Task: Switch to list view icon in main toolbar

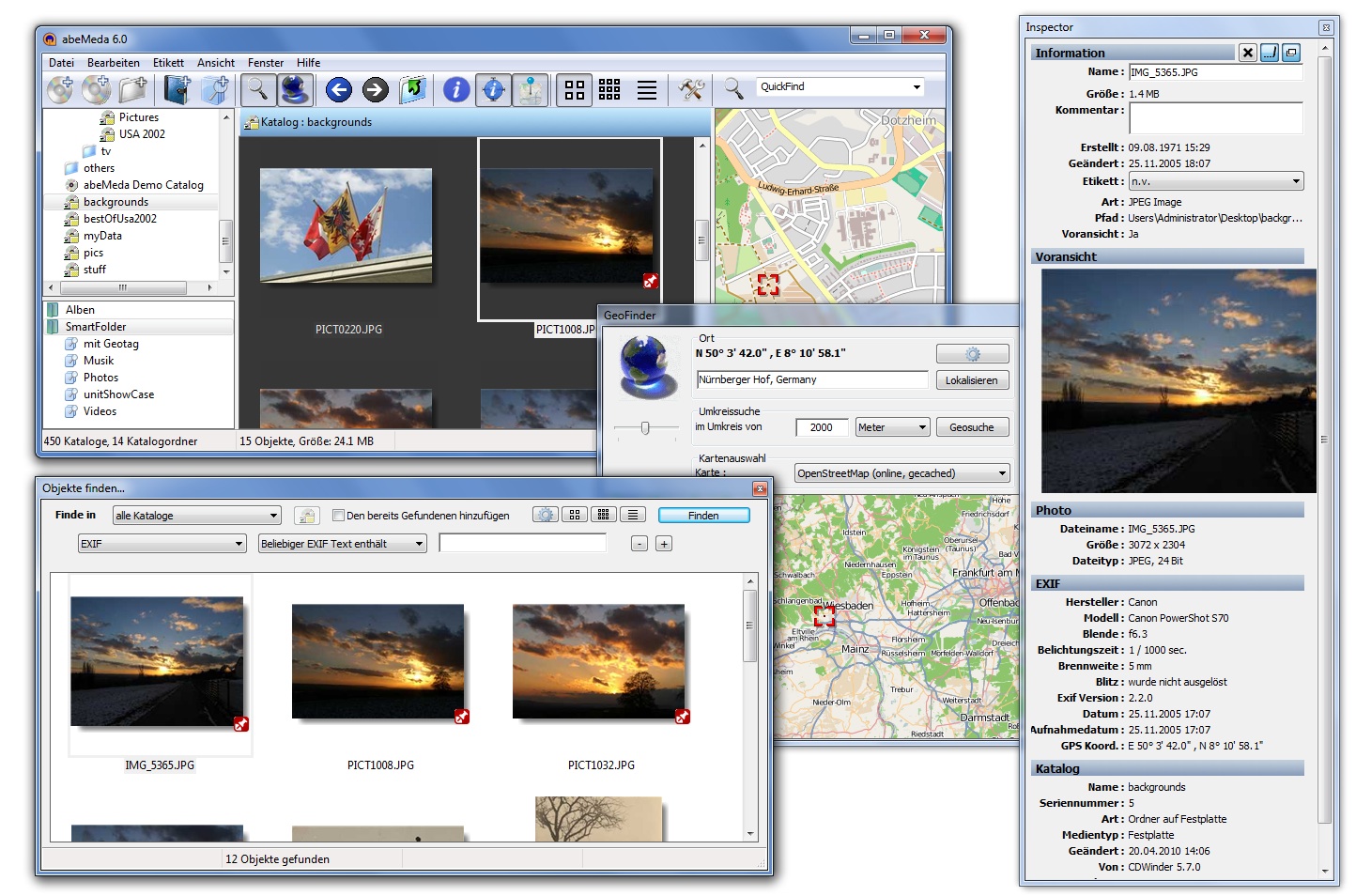Action: 647,89
